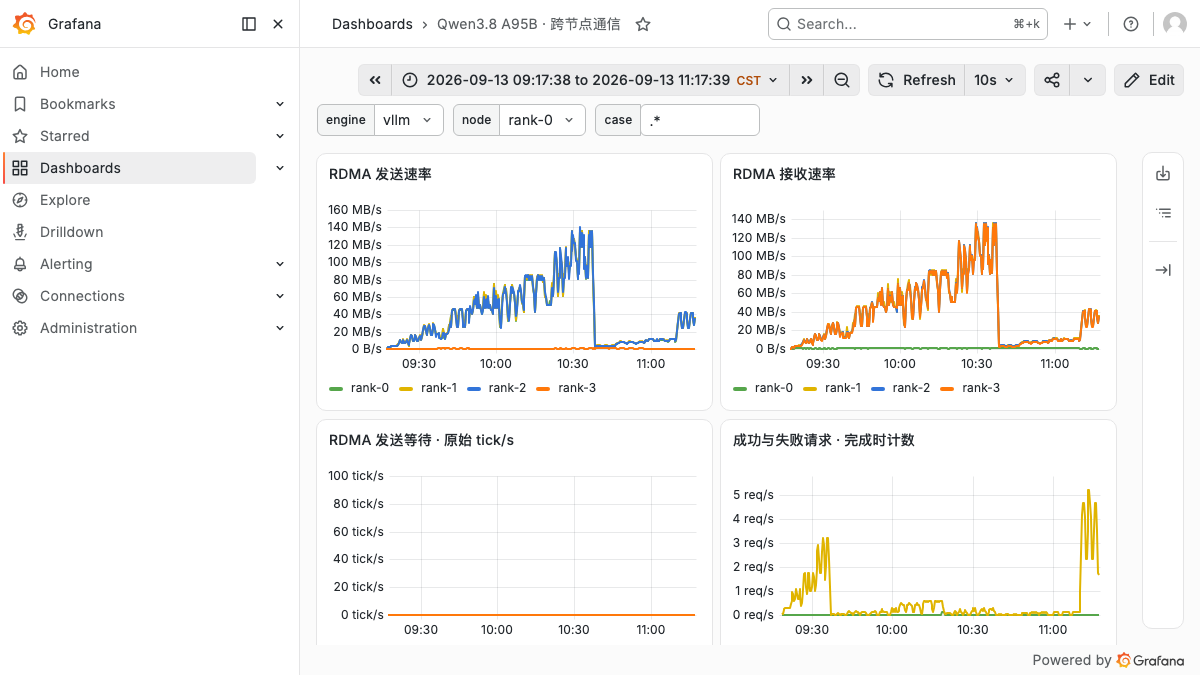Expand the Administration section chevron

pyautogui.click(x=280, y=328)
